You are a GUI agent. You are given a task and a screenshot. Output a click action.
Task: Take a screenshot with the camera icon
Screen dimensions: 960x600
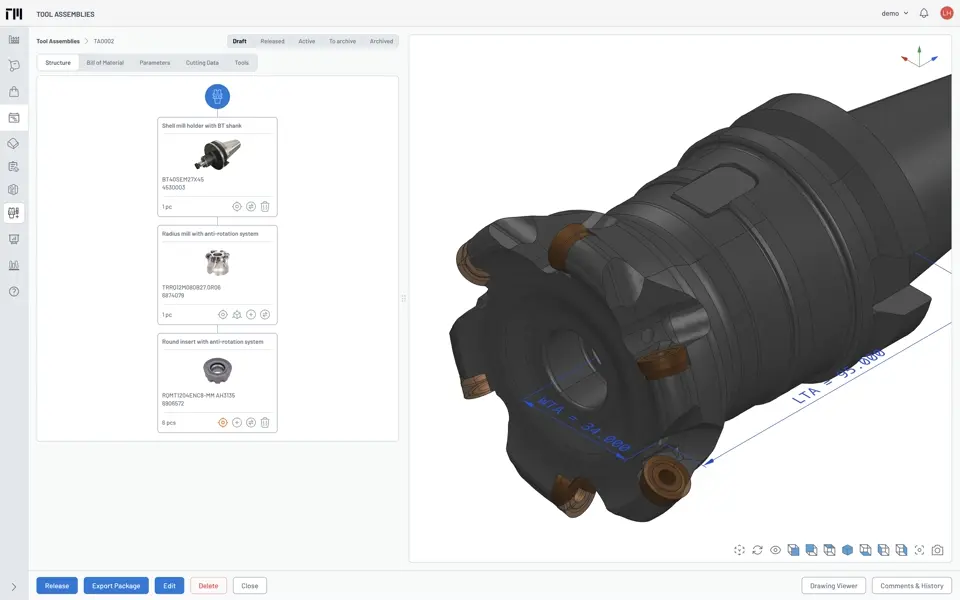tap(937, 550)
